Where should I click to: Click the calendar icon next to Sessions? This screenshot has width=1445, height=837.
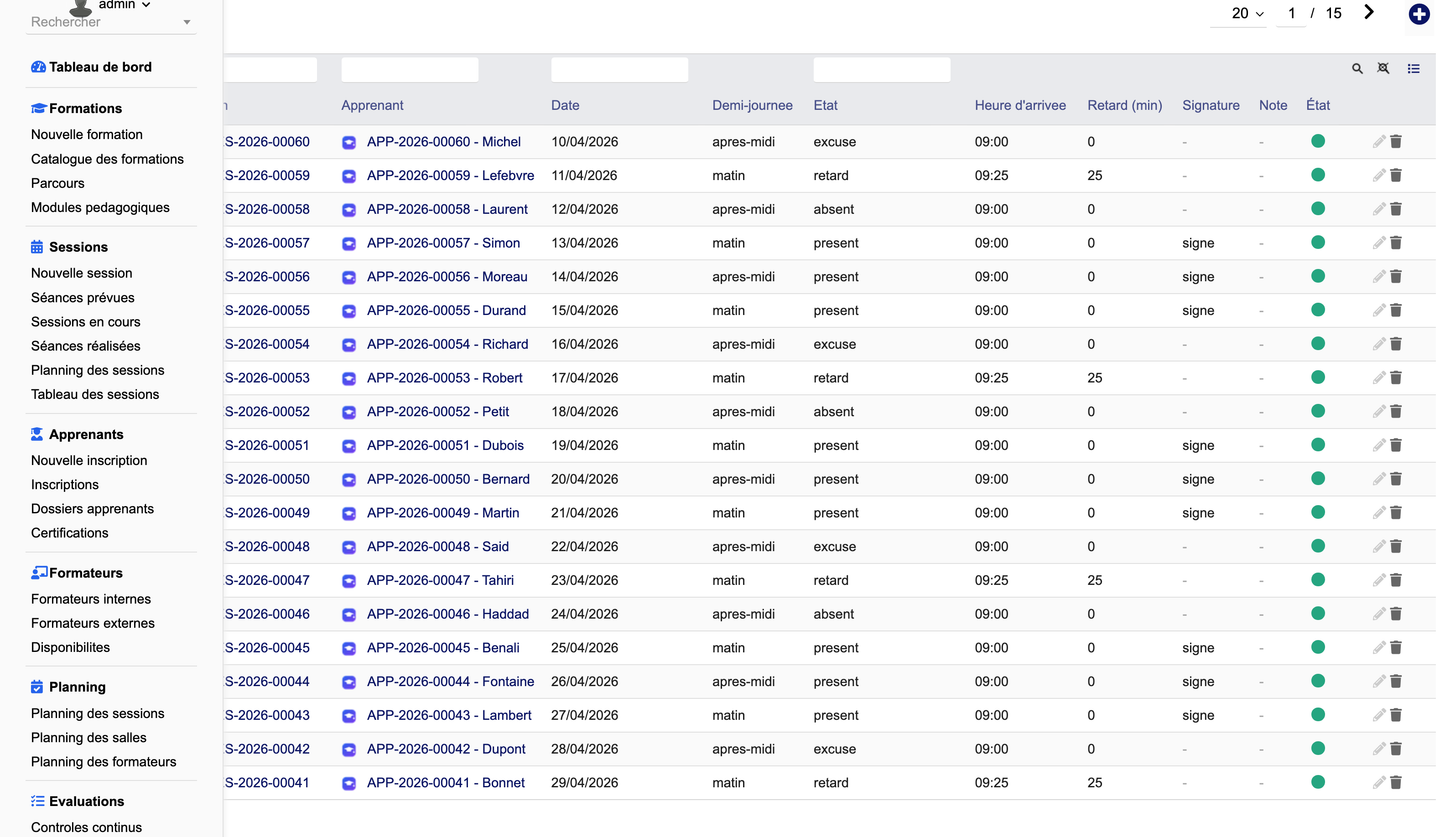coord(37,247)
